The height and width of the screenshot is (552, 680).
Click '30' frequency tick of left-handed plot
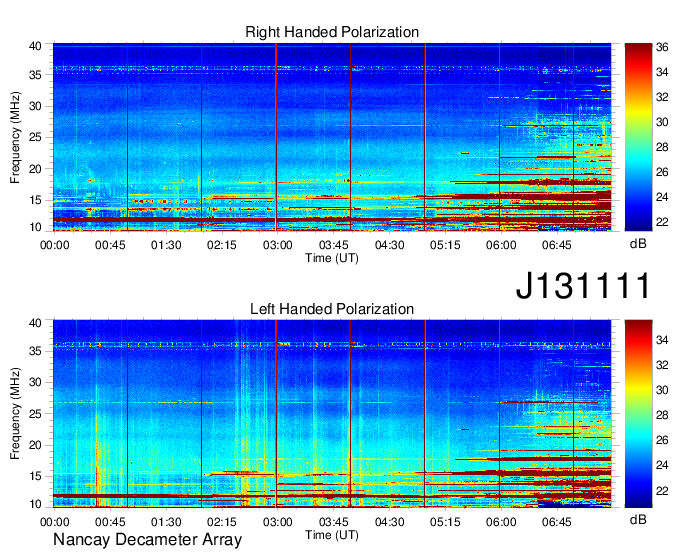[x=35, y=382]
